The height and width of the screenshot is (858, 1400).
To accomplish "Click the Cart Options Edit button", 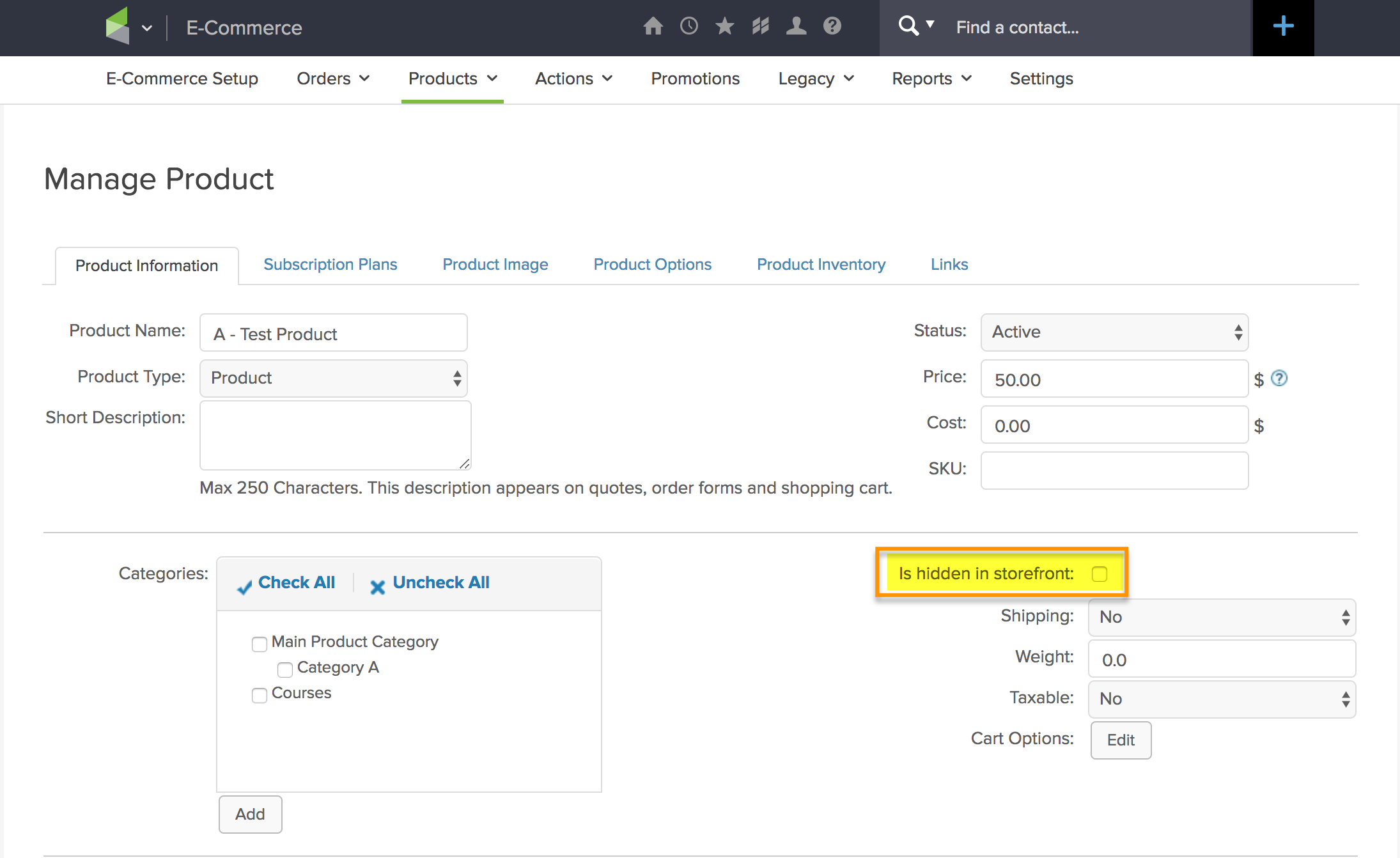I will pos(1121,740).
